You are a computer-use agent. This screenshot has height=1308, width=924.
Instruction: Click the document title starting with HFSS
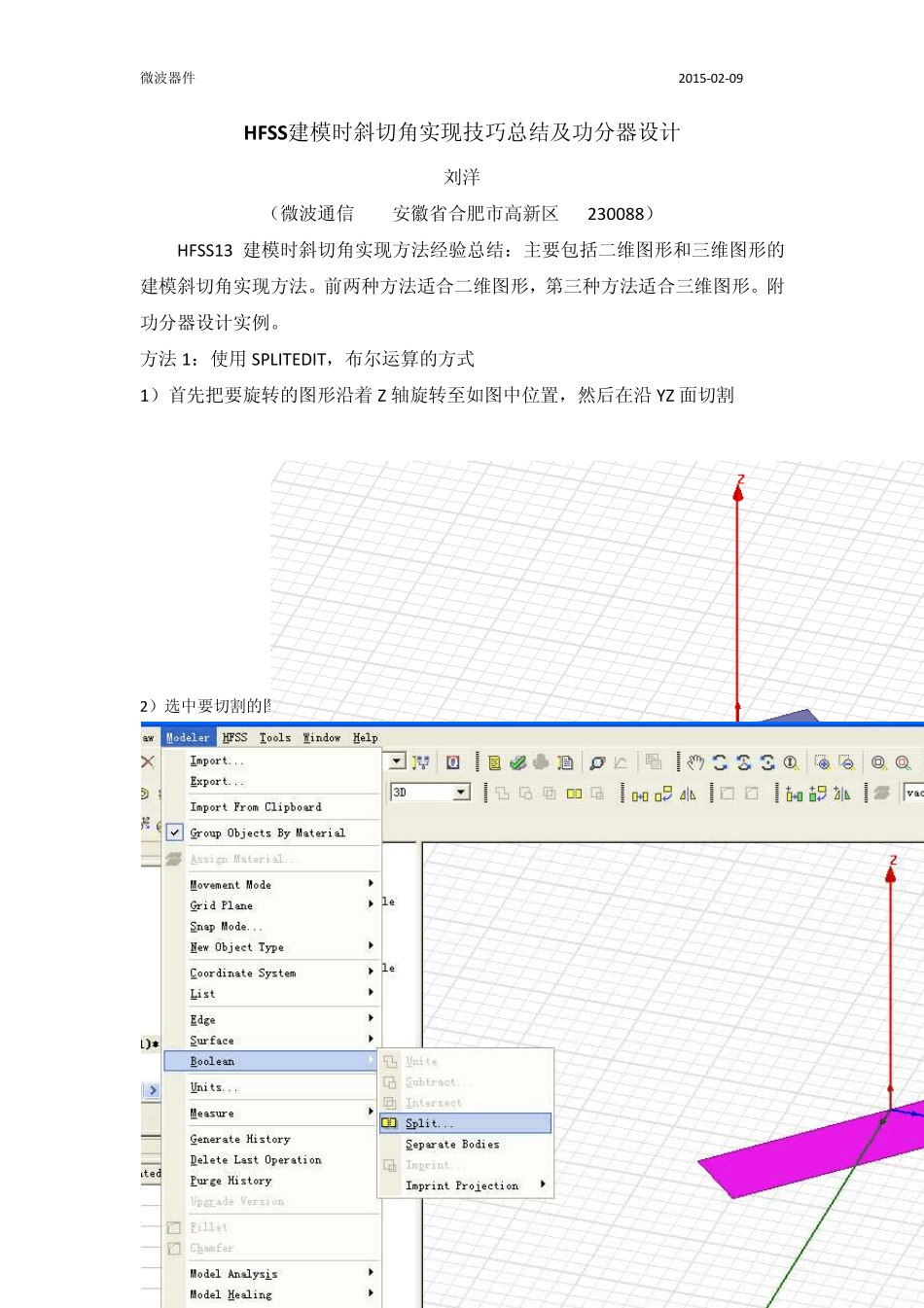coord(462,132)
